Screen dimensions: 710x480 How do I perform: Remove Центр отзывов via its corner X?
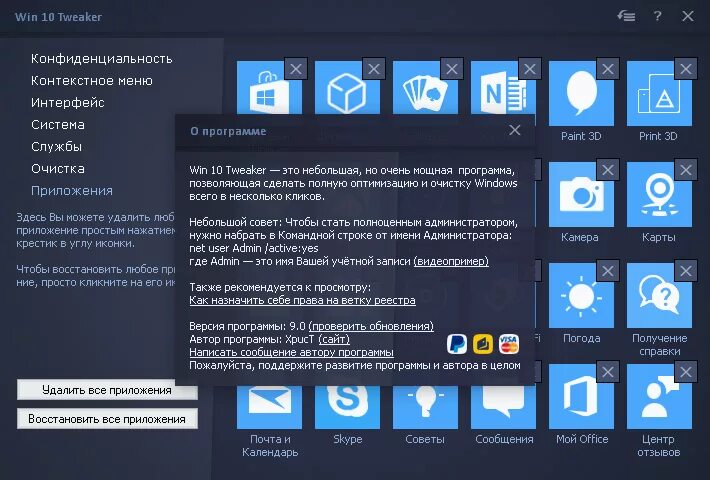686,372
